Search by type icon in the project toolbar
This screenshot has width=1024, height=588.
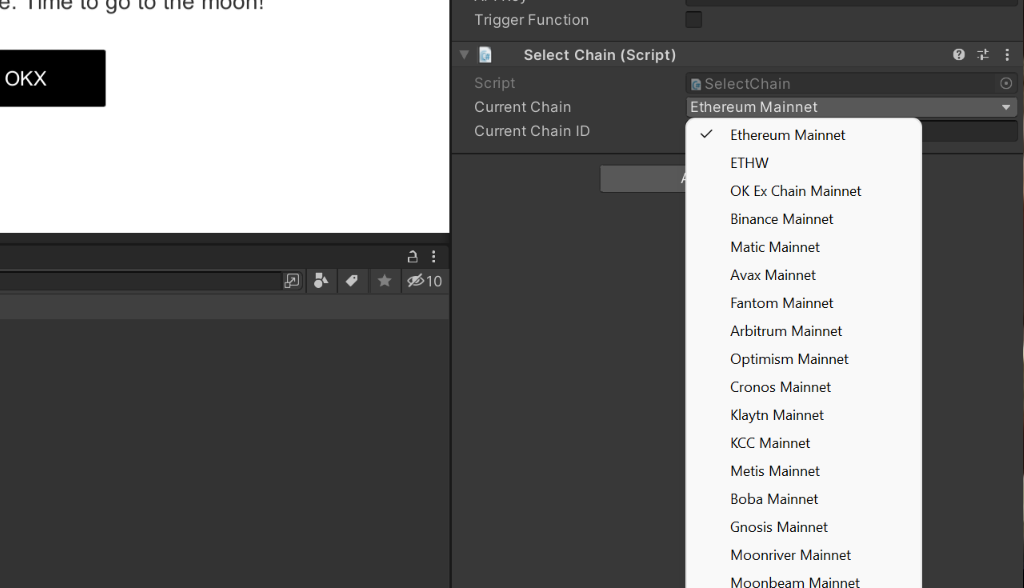point(321,281)
